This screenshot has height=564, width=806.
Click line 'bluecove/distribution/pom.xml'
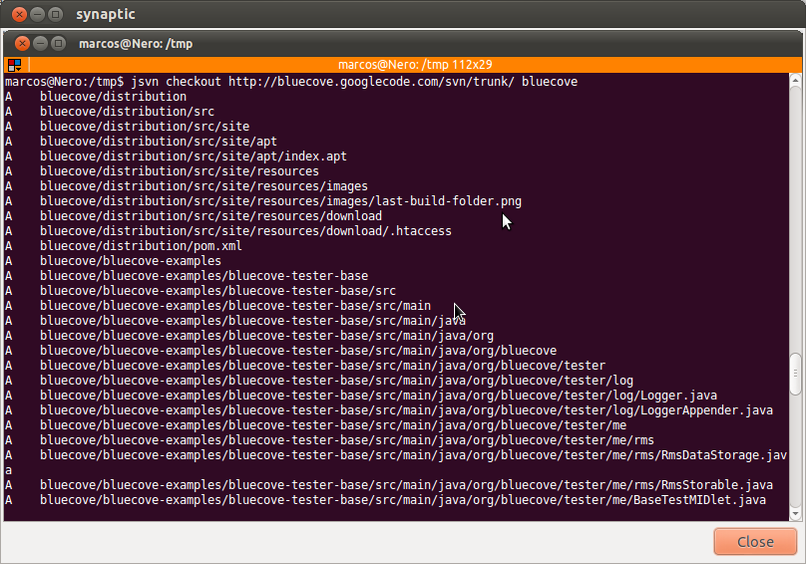tap(141, 246)
